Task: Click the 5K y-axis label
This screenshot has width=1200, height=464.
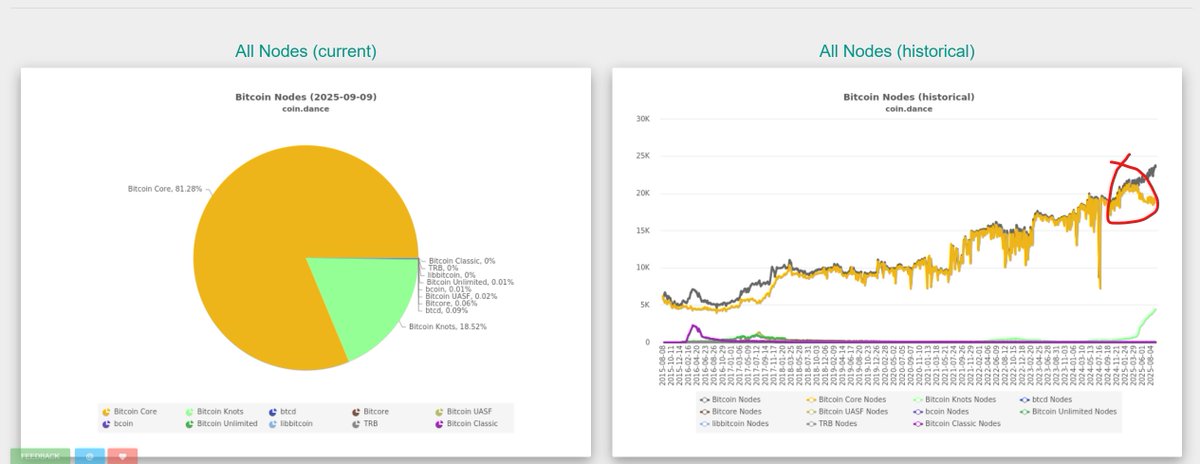Action: pos(645,305)
